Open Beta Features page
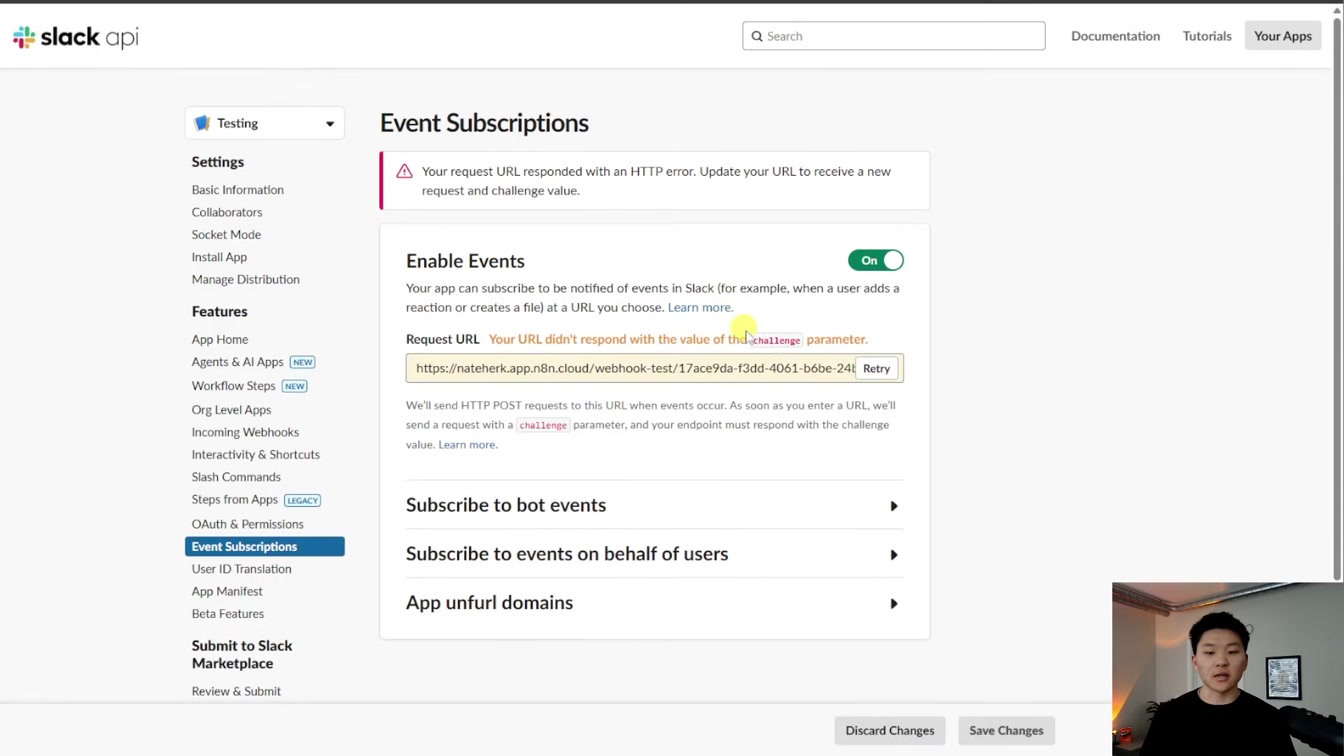Screen dimensions: 1344x756 (x=228, y=614)
